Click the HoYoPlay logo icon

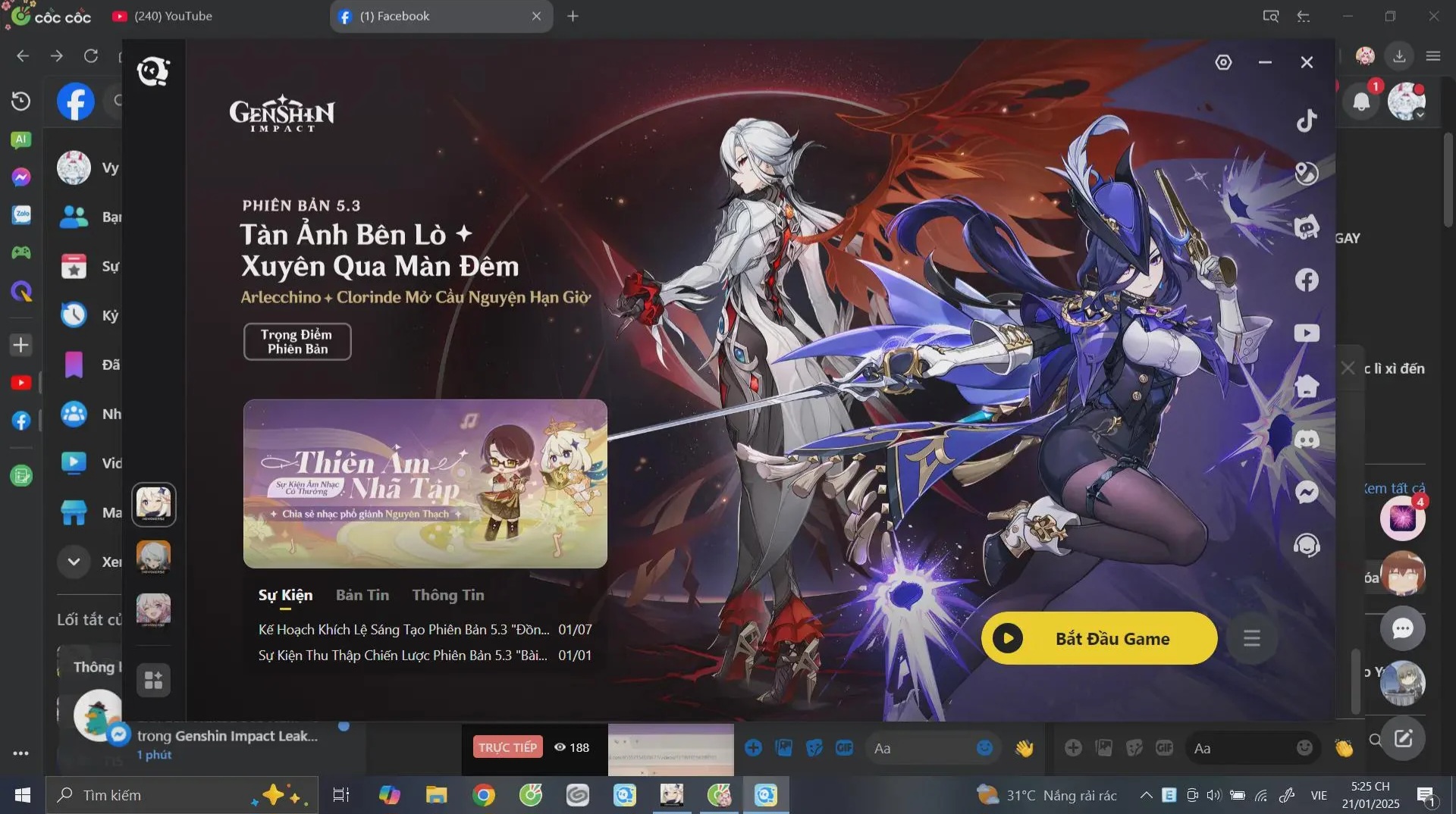point(153,71)
